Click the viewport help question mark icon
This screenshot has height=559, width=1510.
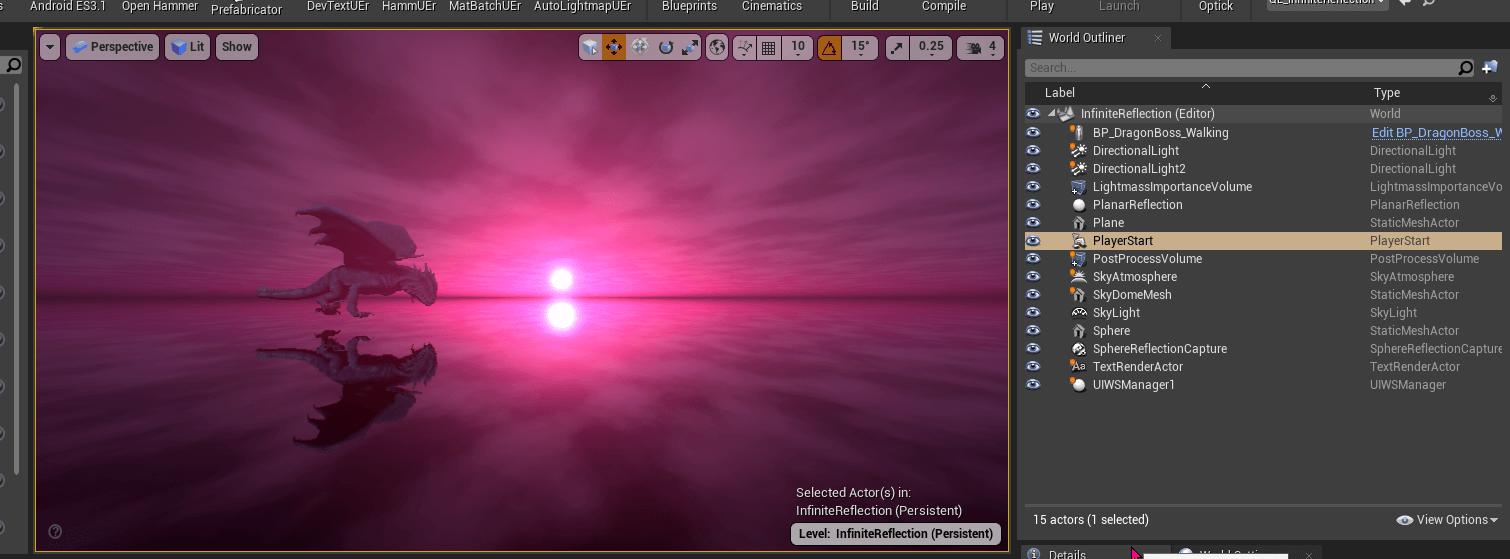(55, 532)
